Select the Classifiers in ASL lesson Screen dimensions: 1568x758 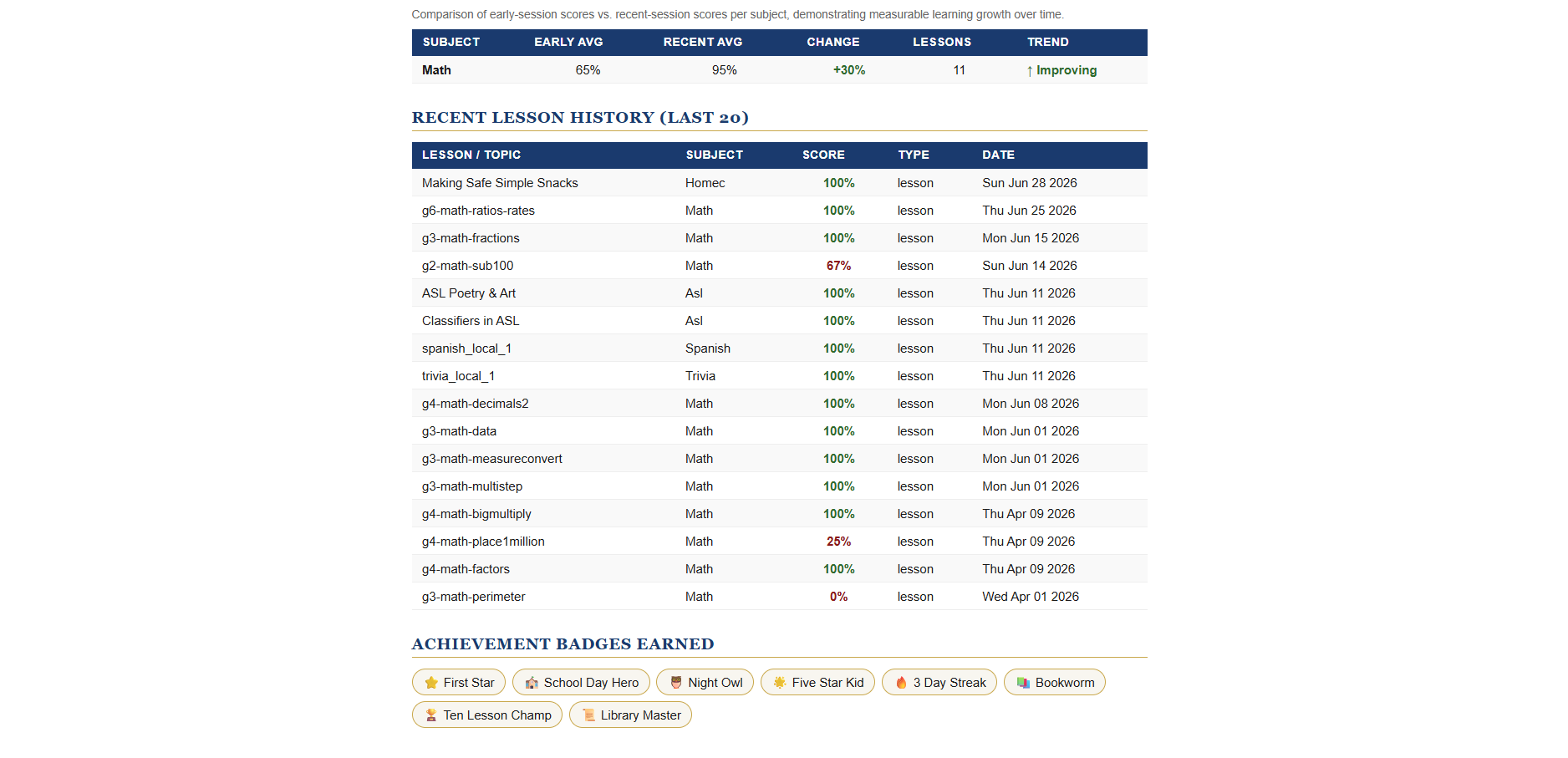[x=471, y=321]
